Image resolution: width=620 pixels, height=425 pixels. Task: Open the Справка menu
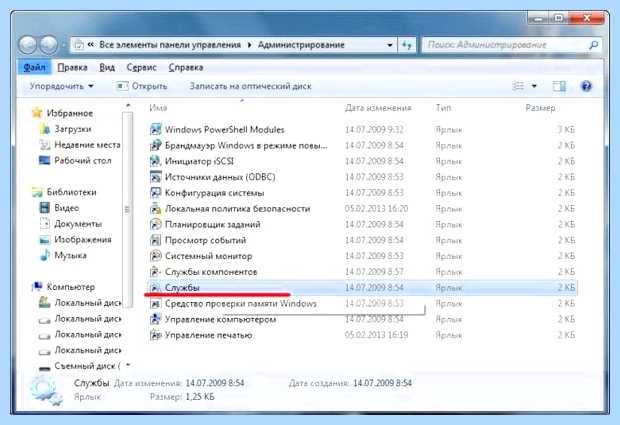coord(185,68)
